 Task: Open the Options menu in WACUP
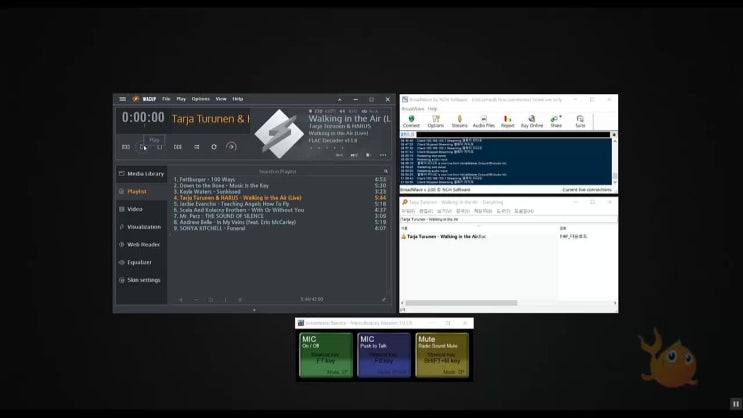[200, 99]
